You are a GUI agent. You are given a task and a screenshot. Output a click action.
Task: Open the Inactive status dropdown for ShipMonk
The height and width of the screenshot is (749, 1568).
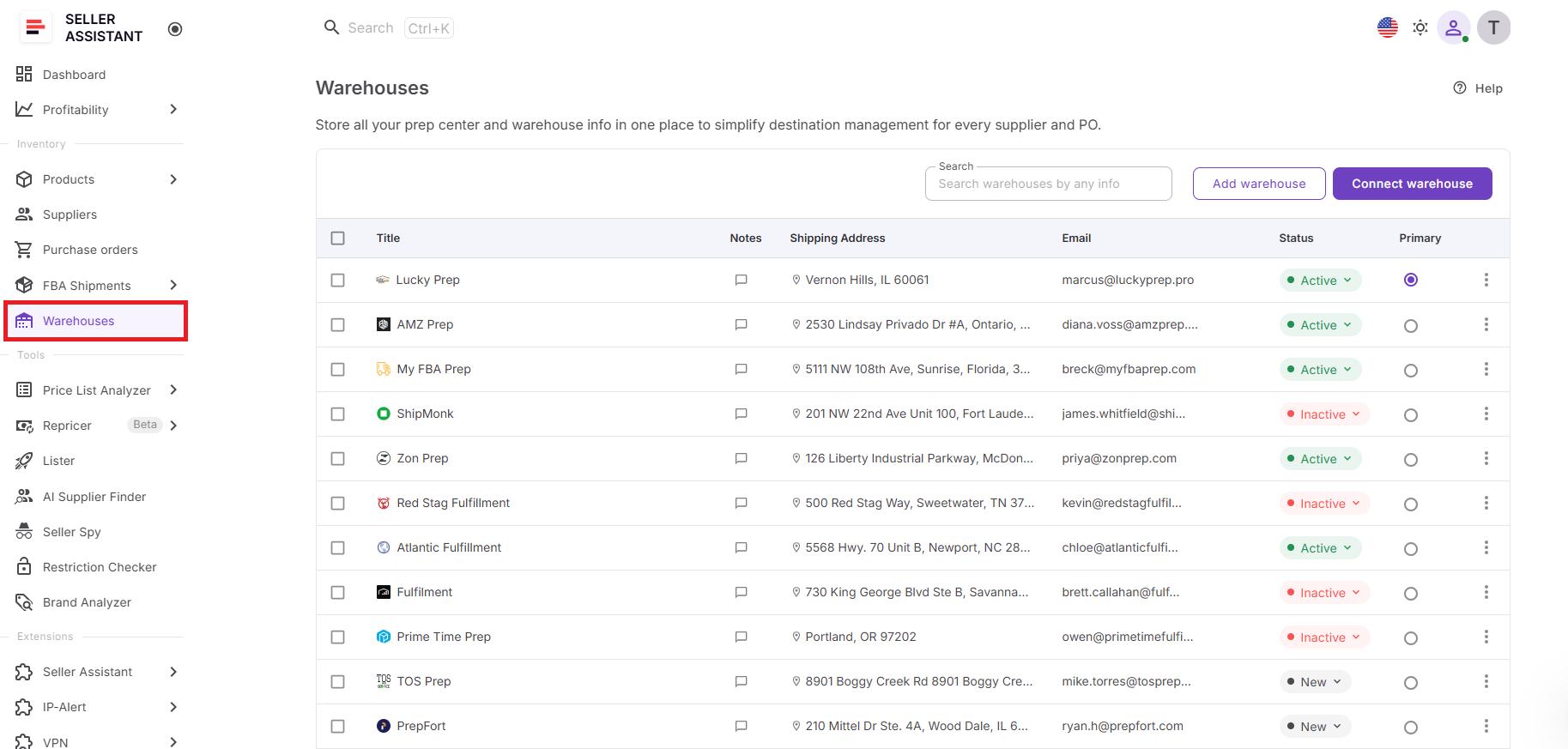pyautogui.click(x=1324, y=414)
